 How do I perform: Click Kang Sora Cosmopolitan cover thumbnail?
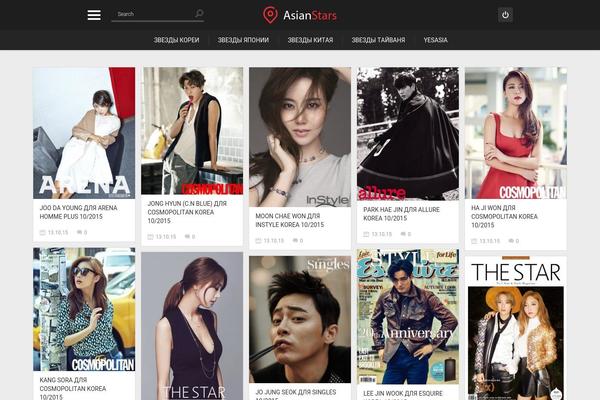pyautogui.click(x=84, y=309)
